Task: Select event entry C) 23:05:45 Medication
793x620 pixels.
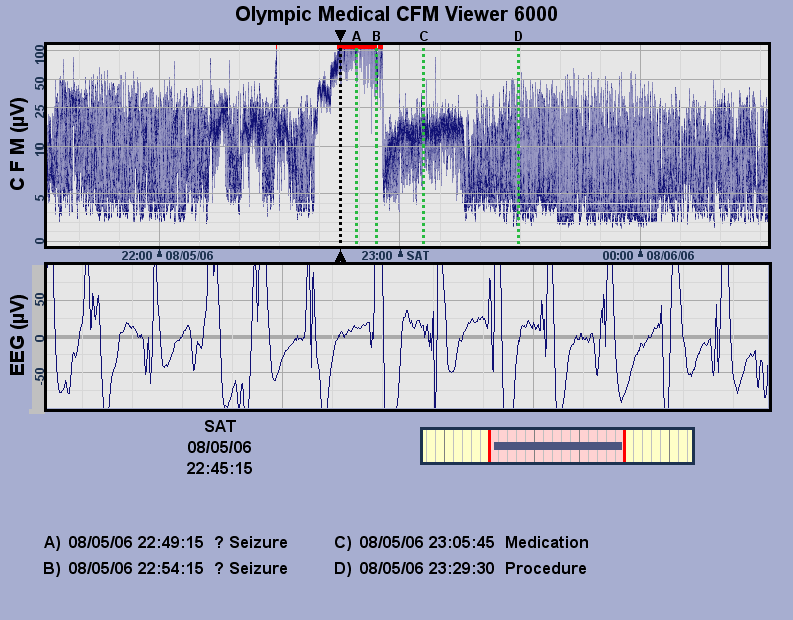Action: coord(461,542)
